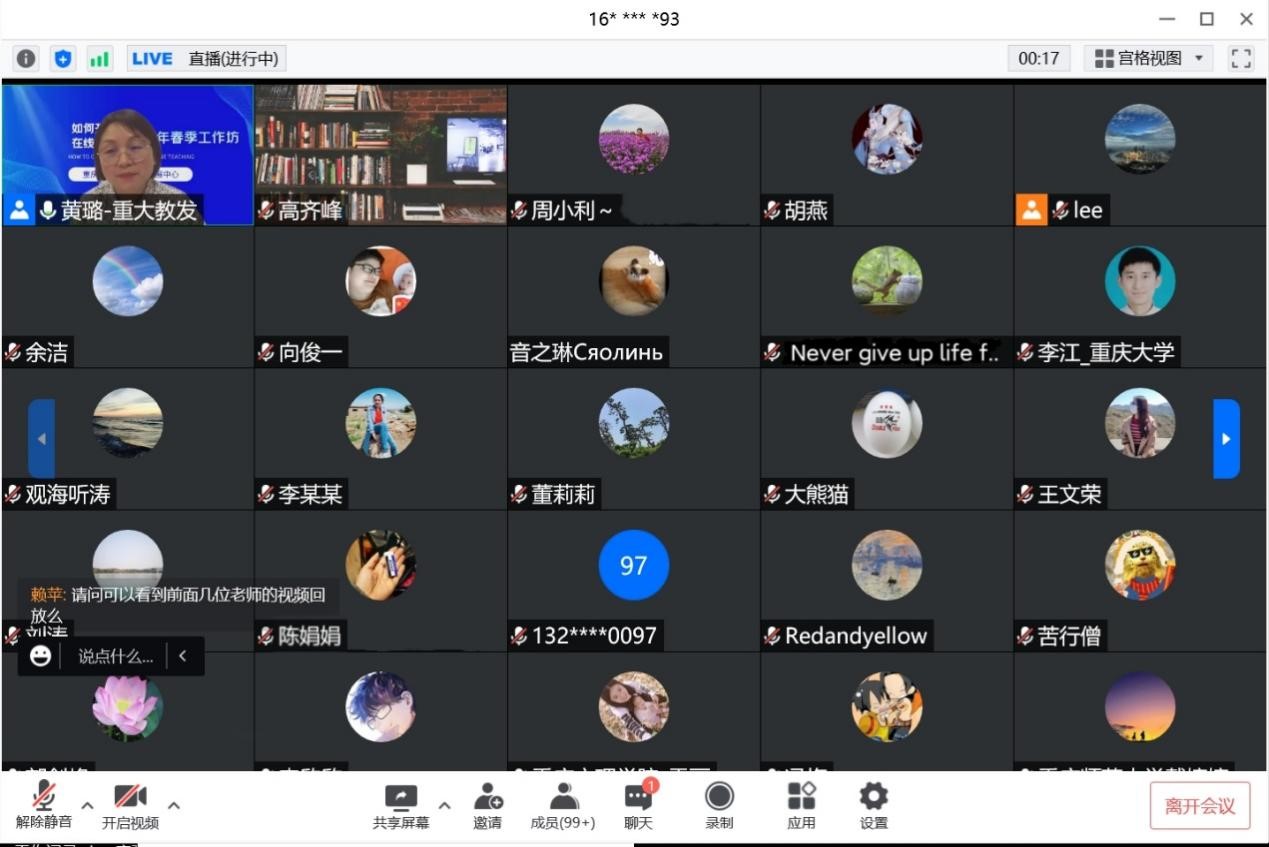
Task: Click the blue security shield icon
Action: click(x=63, y=59)
